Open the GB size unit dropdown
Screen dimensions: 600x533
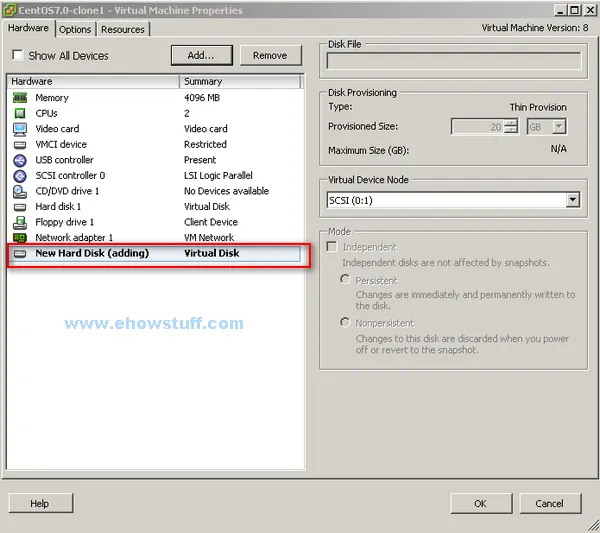coord(559,127)
